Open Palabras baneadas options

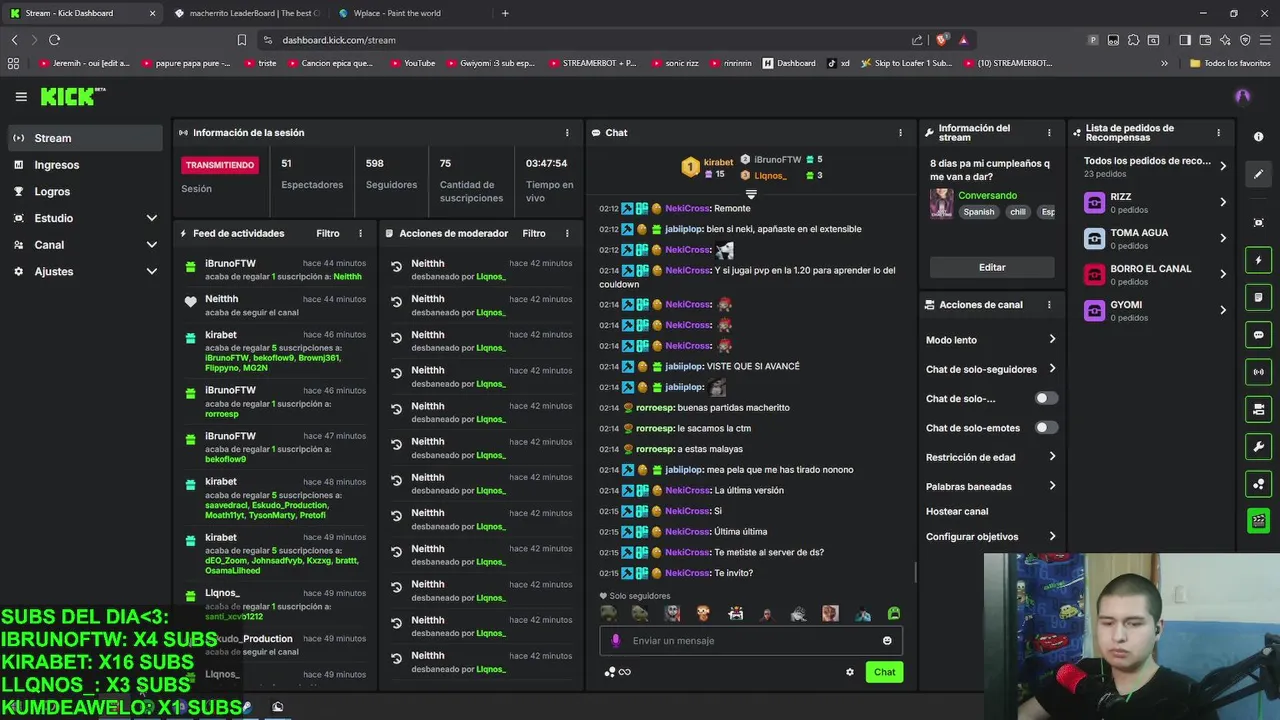pos(991,486)
